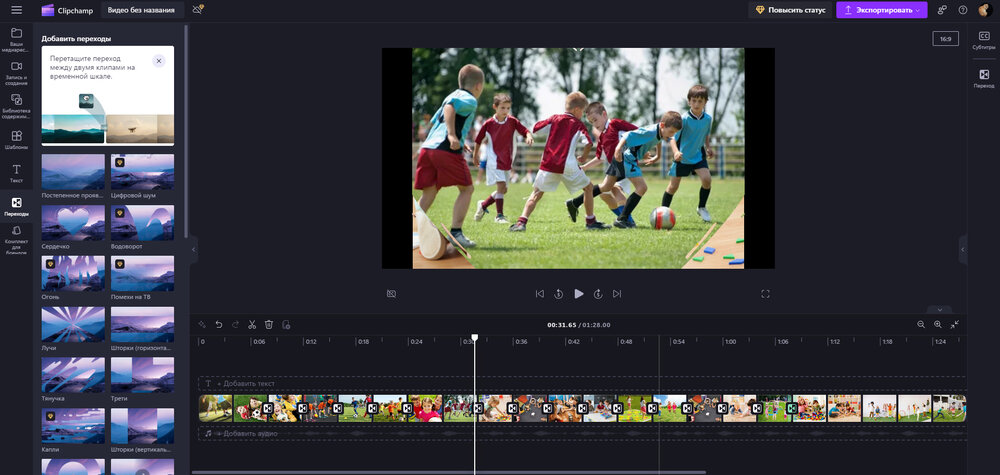The height and width of the screenshot is (475, 1000).
Task: Click the green-highlighted transition icon on timeline
Action: [x=791, y=408]
